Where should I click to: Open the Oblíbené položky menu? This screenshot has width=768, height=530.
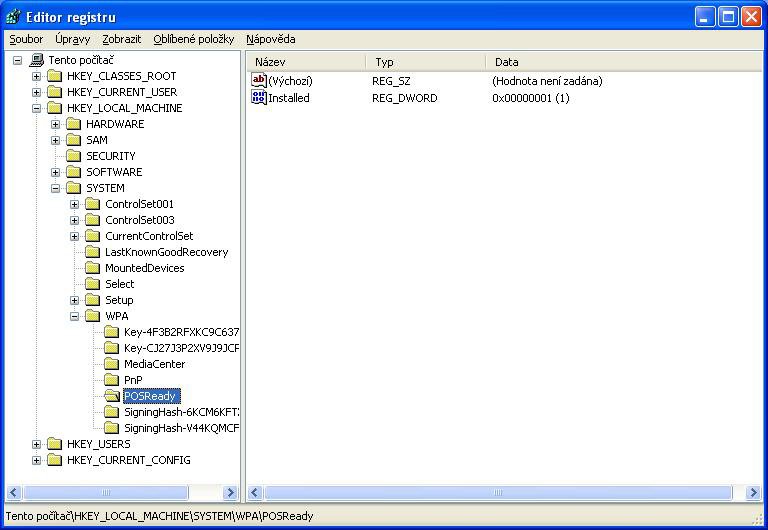193,39
